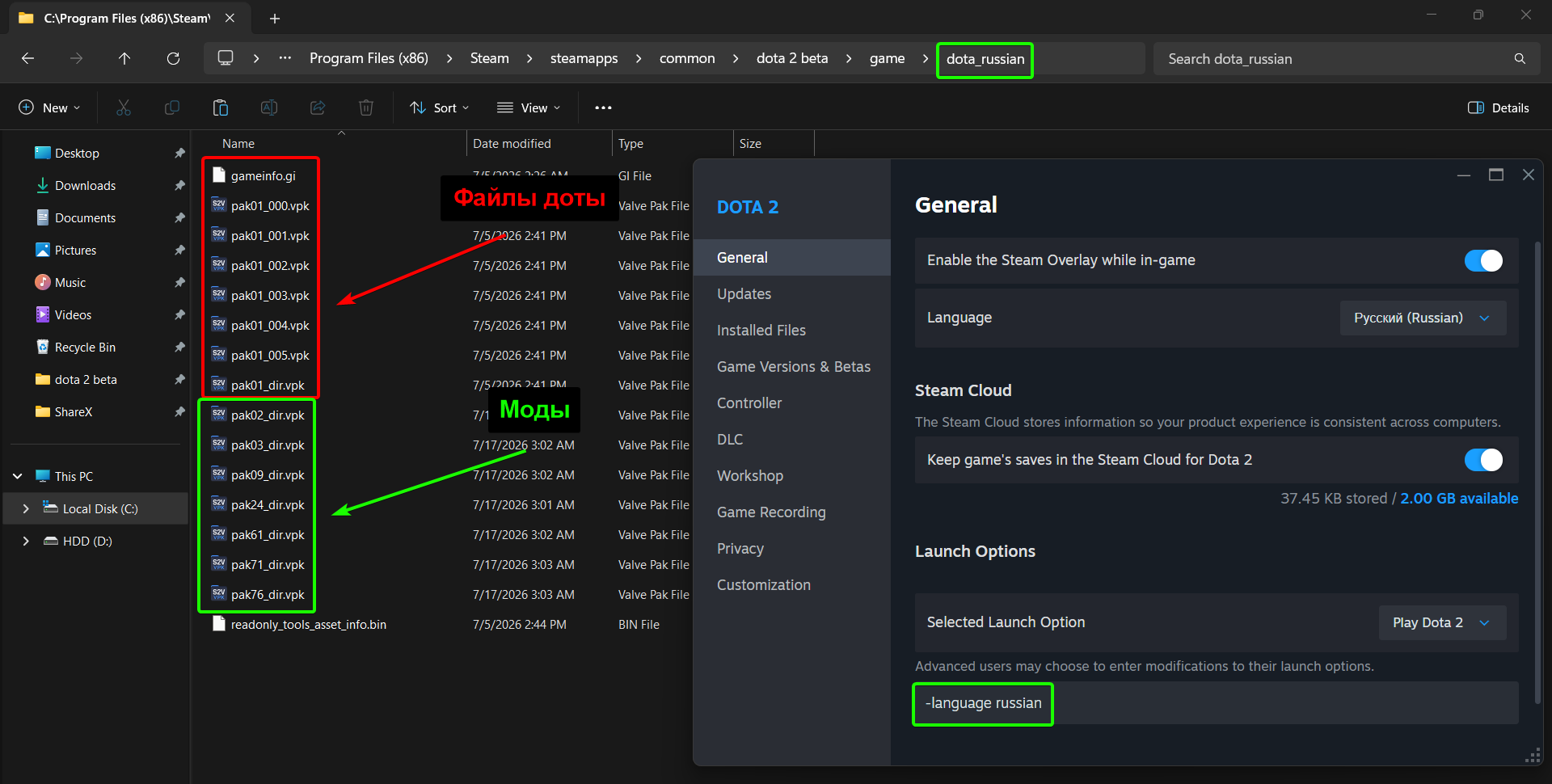Click the 2.00 GB available link
This screenshot has width=1552, height=784.
coord(1459,499)
